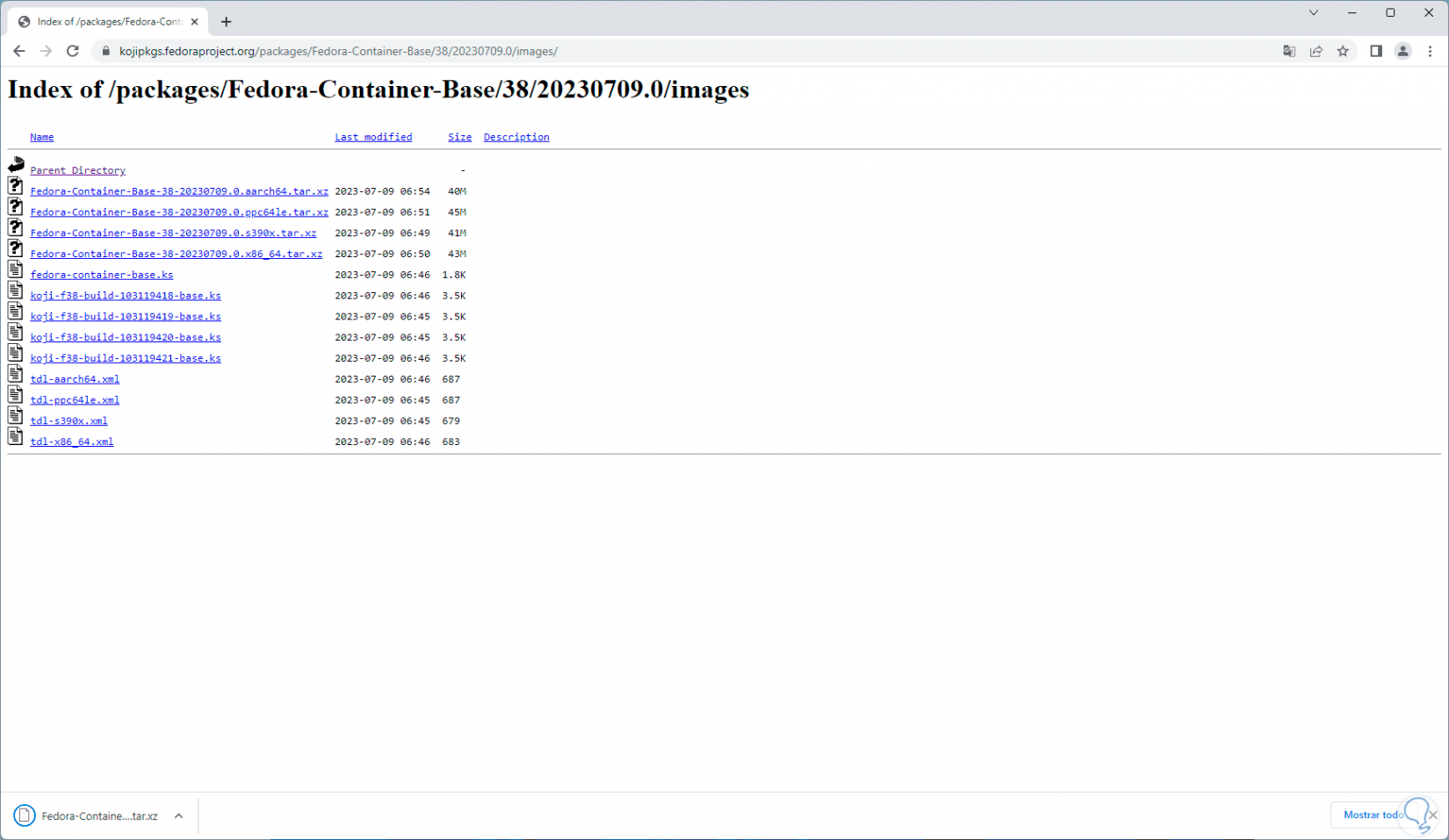
Task: View site security lock information
Action: tap(106, 51)
